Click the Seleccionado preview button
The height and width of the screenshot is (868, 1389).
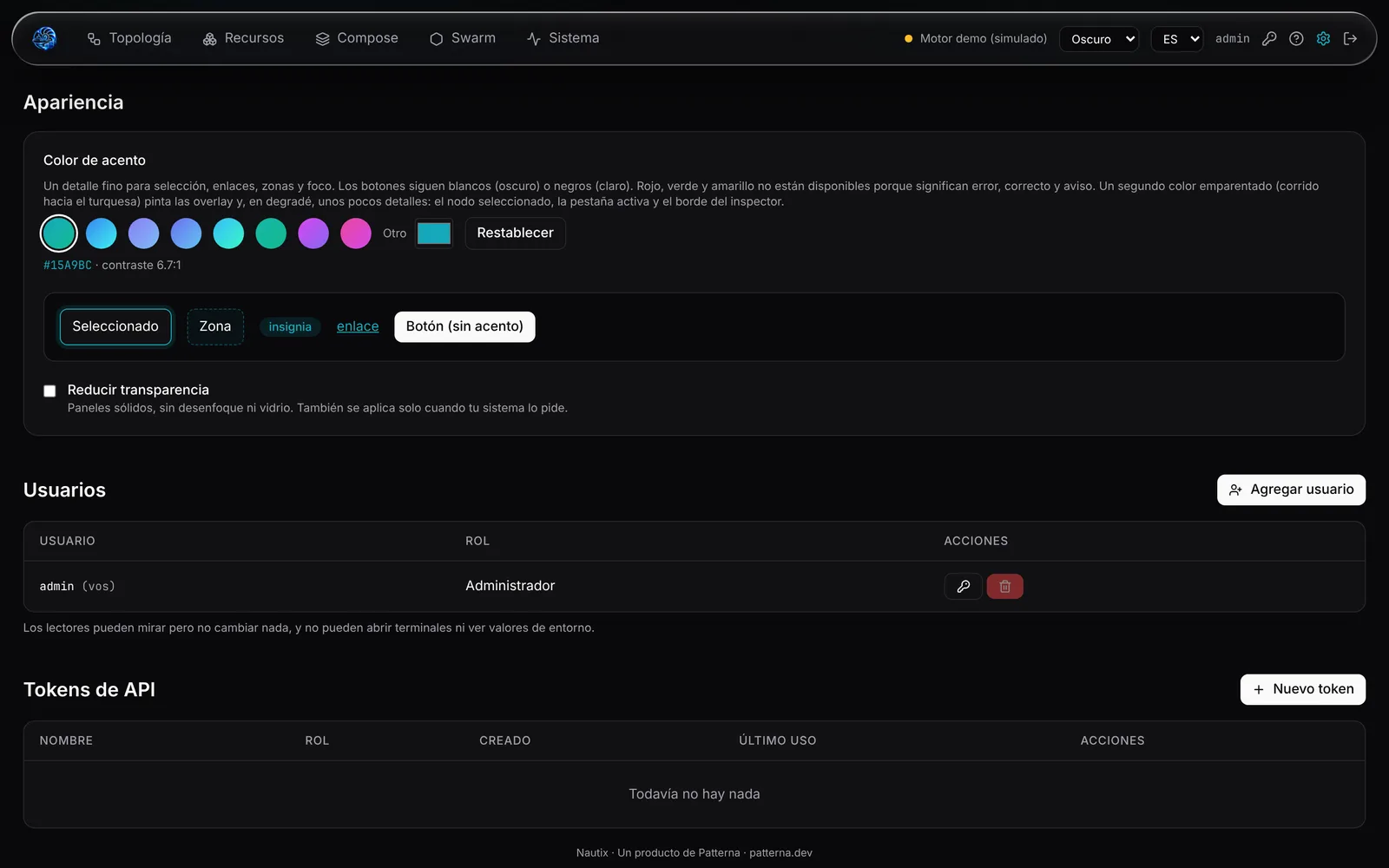point(115,327)
